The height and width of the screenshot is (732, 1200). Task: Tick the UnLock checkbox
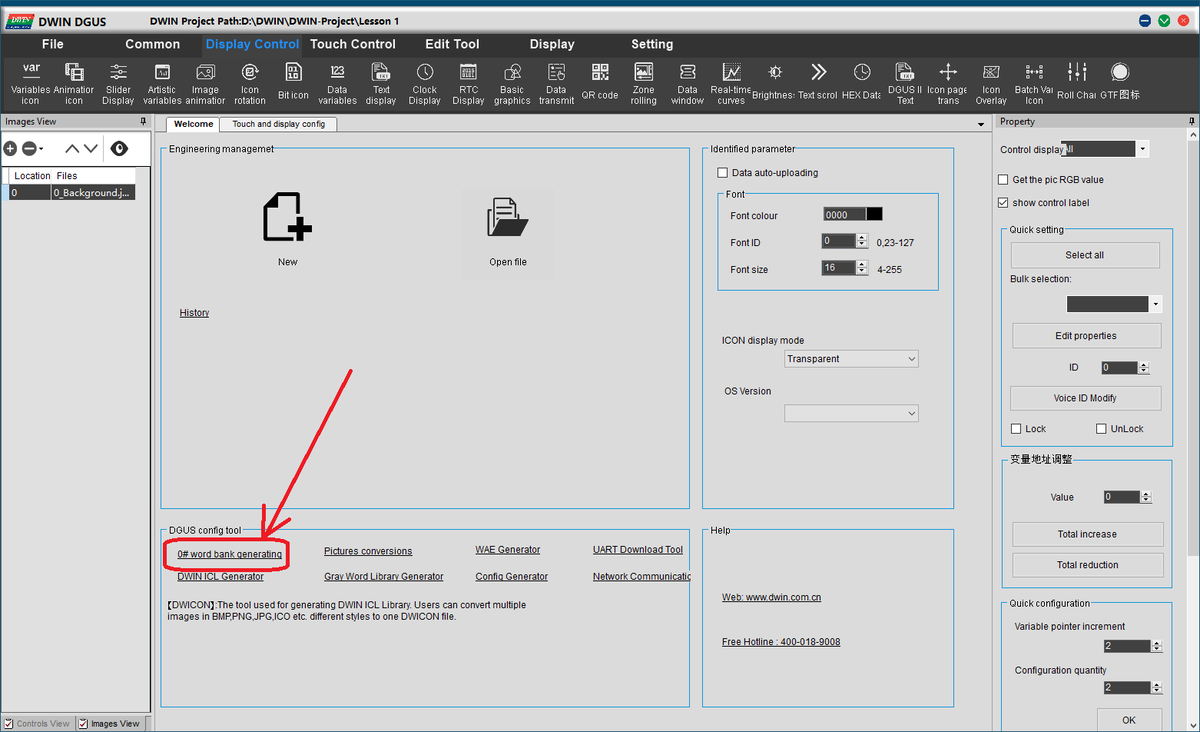[x=1101, y=429]
